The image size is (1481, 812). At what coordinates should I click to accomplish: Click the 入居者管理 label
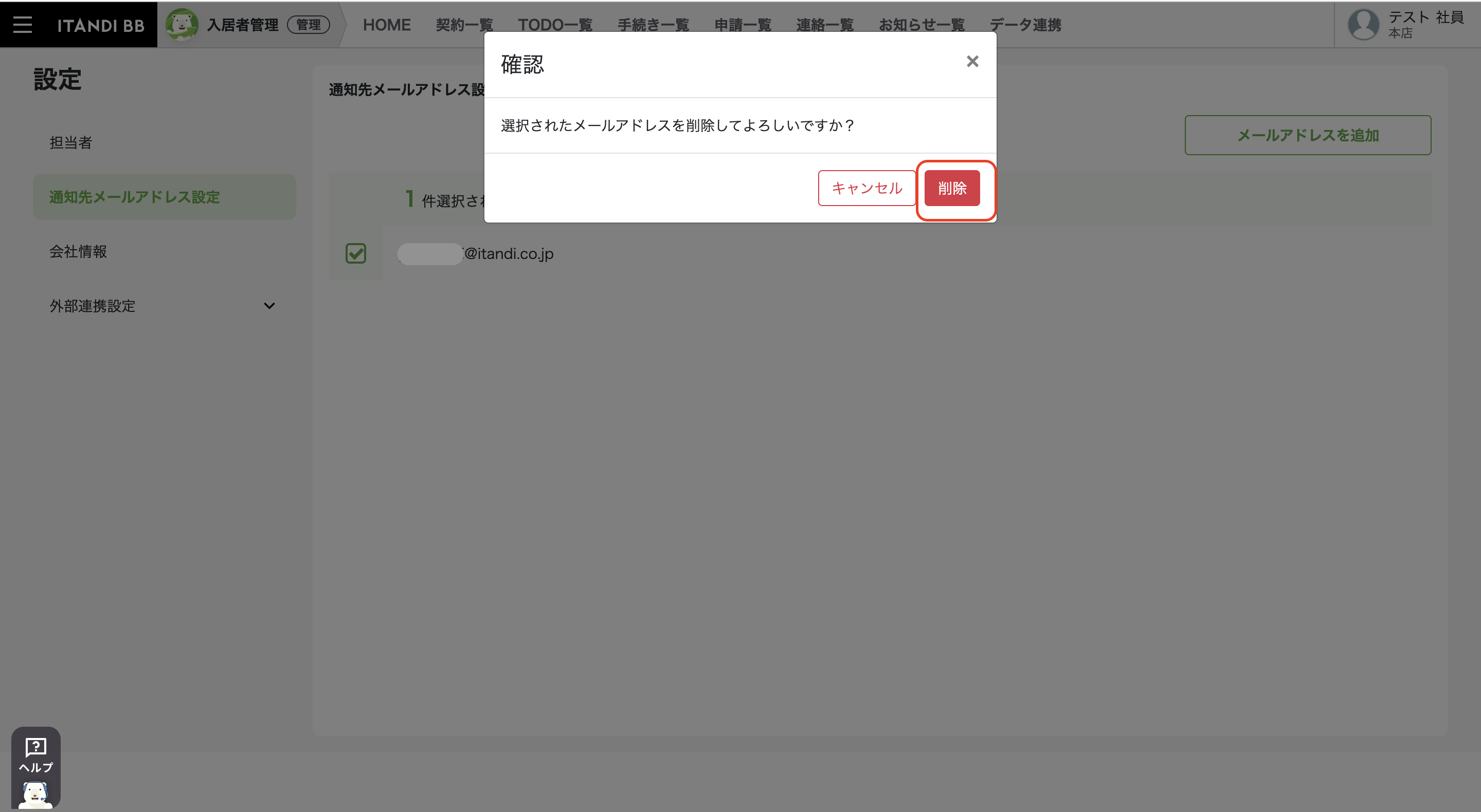(x=243, y=25)
